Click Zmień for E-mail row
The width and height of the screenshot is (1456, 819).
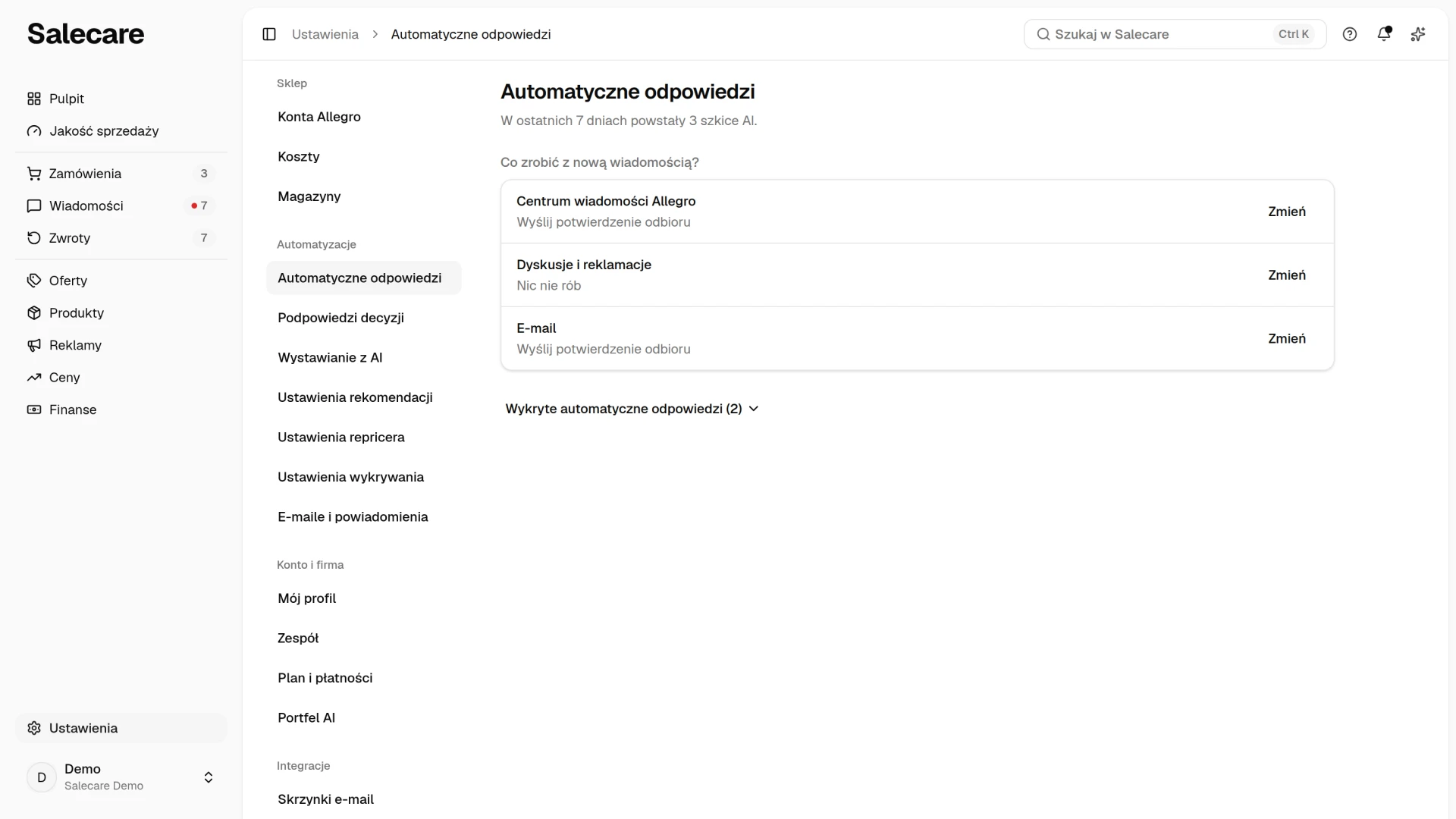click(x=1287, y=339)
